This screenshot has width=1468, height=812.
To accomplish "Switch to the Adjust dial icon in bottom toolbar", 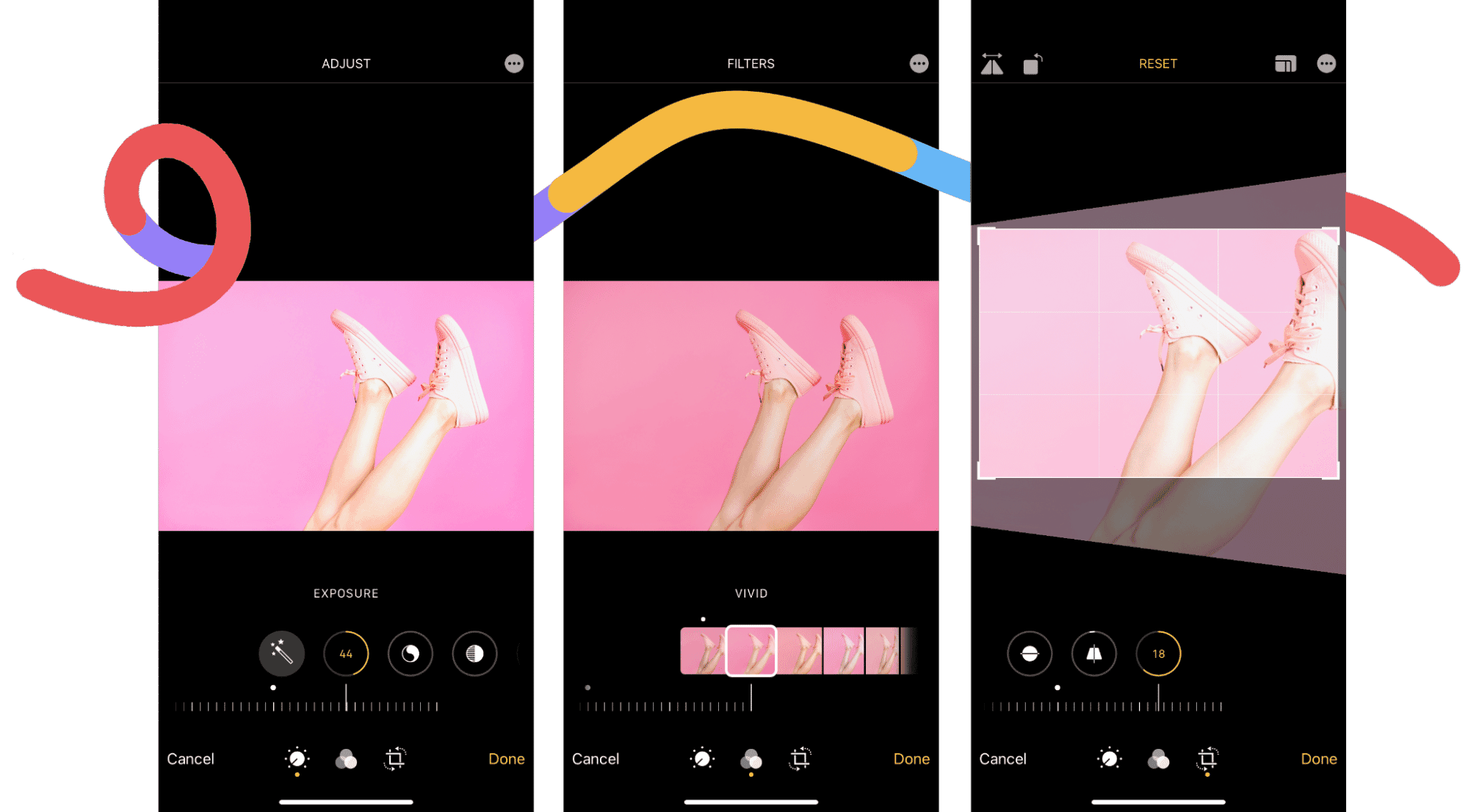I will tap(296, 759).
